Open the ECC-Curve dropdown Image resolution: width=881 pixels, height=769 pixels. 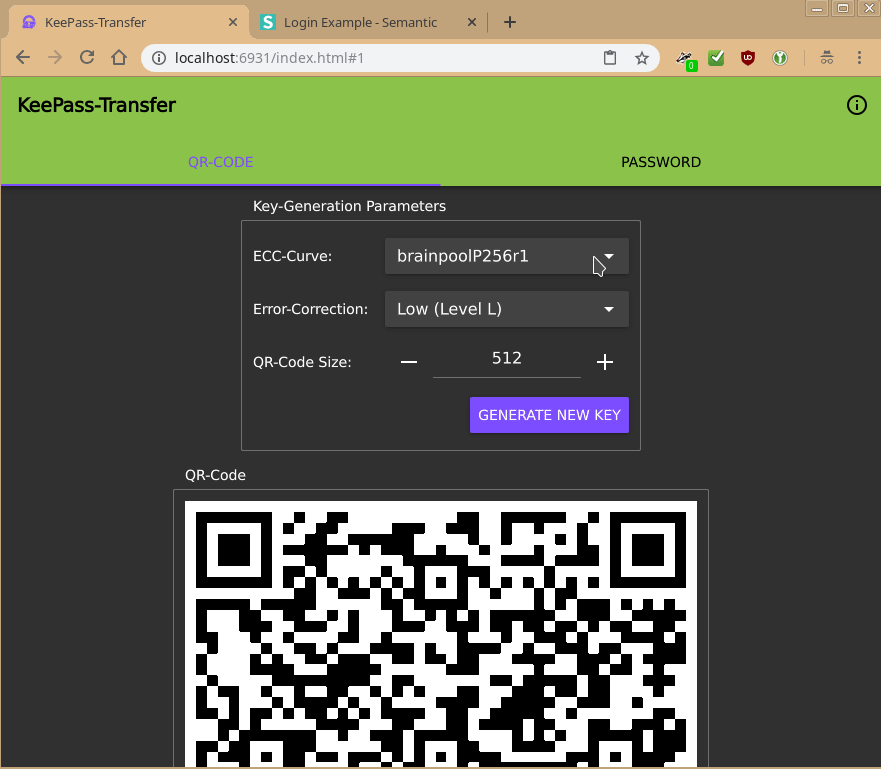tap(507, 256)
